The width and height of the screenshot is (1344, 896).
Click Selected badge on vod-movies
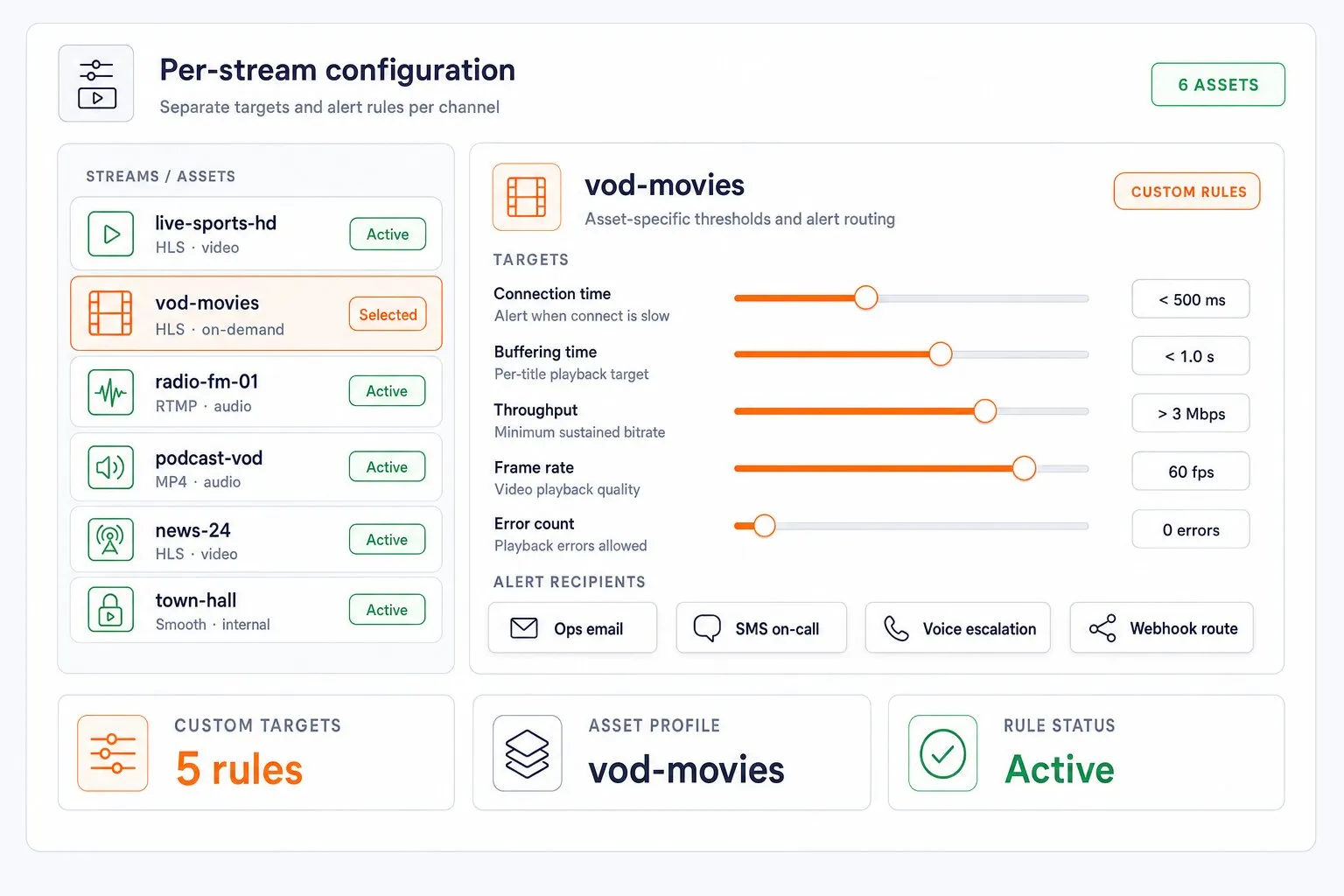tap(388, 314)
